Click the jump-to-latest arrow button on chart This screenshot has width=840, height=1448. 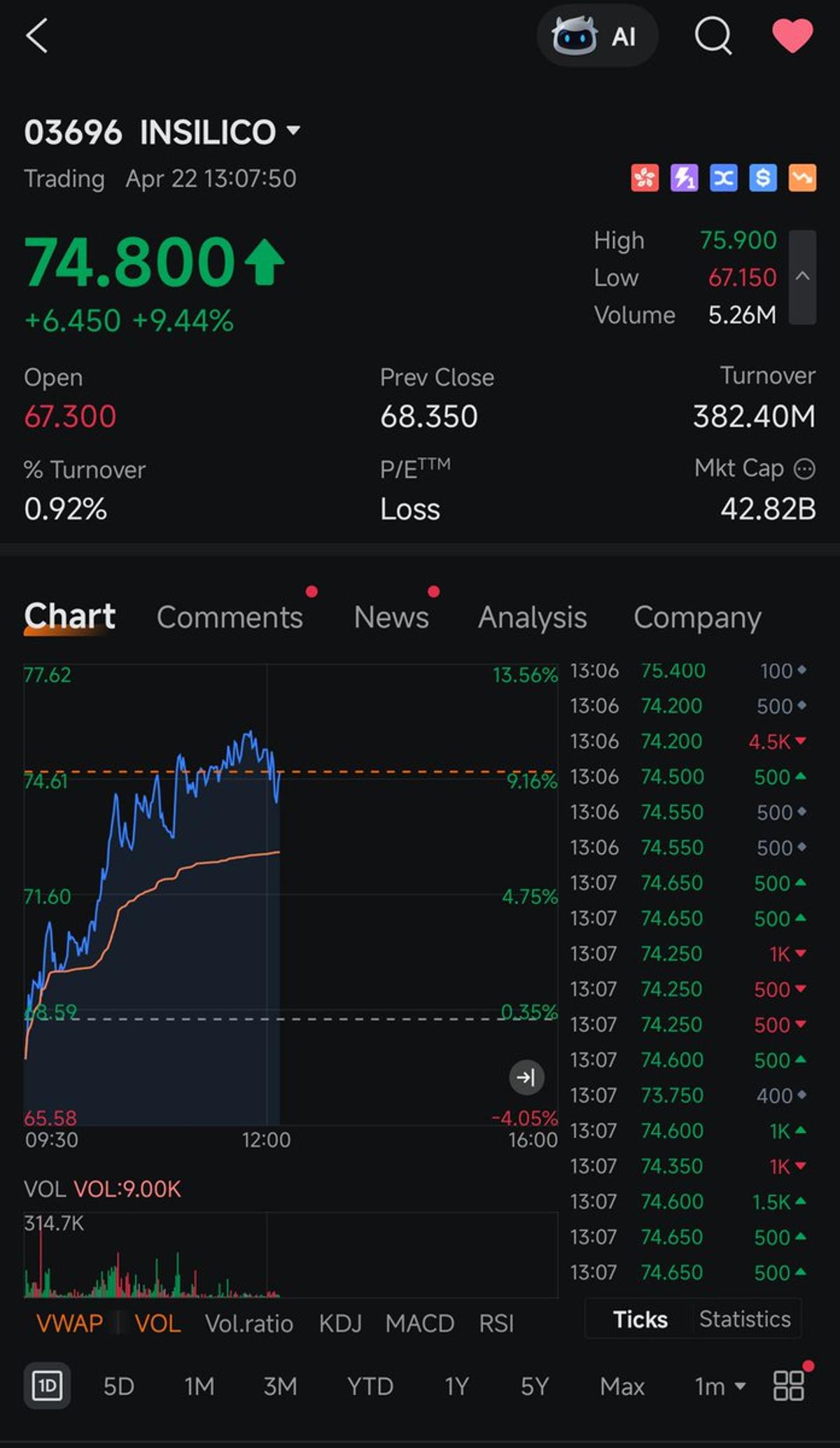(526, 1077)
